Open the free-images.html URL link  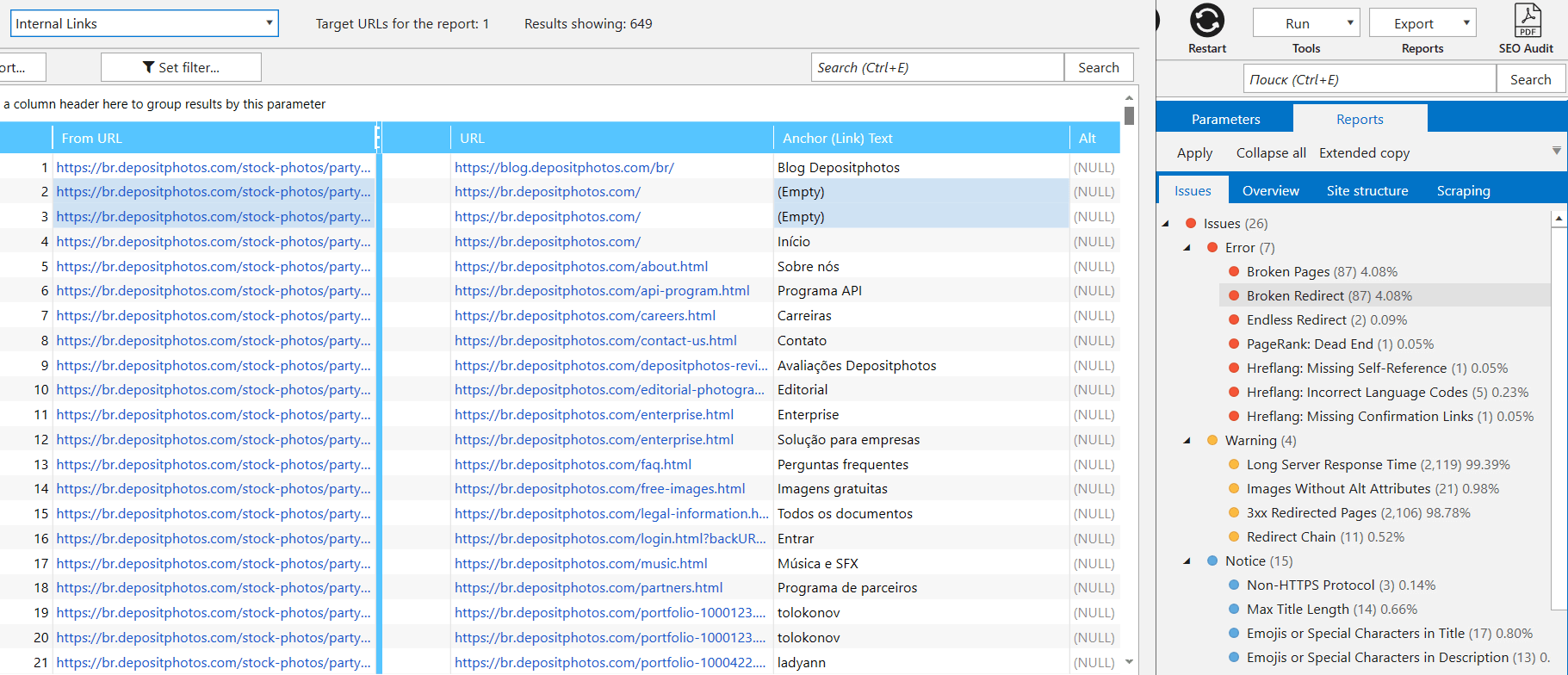click(x=599, y=488)
